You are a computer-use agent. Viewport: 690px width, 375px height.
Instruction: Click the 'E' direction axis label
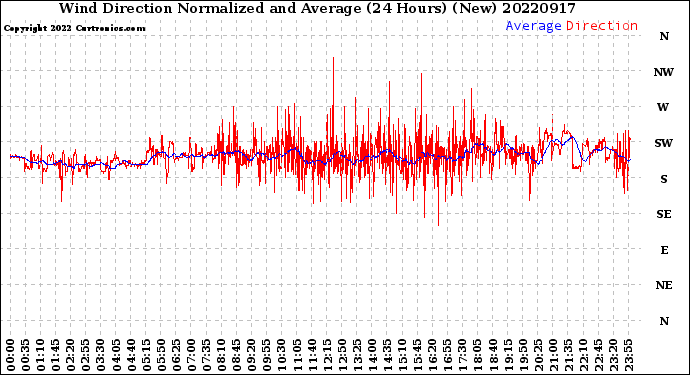(664, 250)
